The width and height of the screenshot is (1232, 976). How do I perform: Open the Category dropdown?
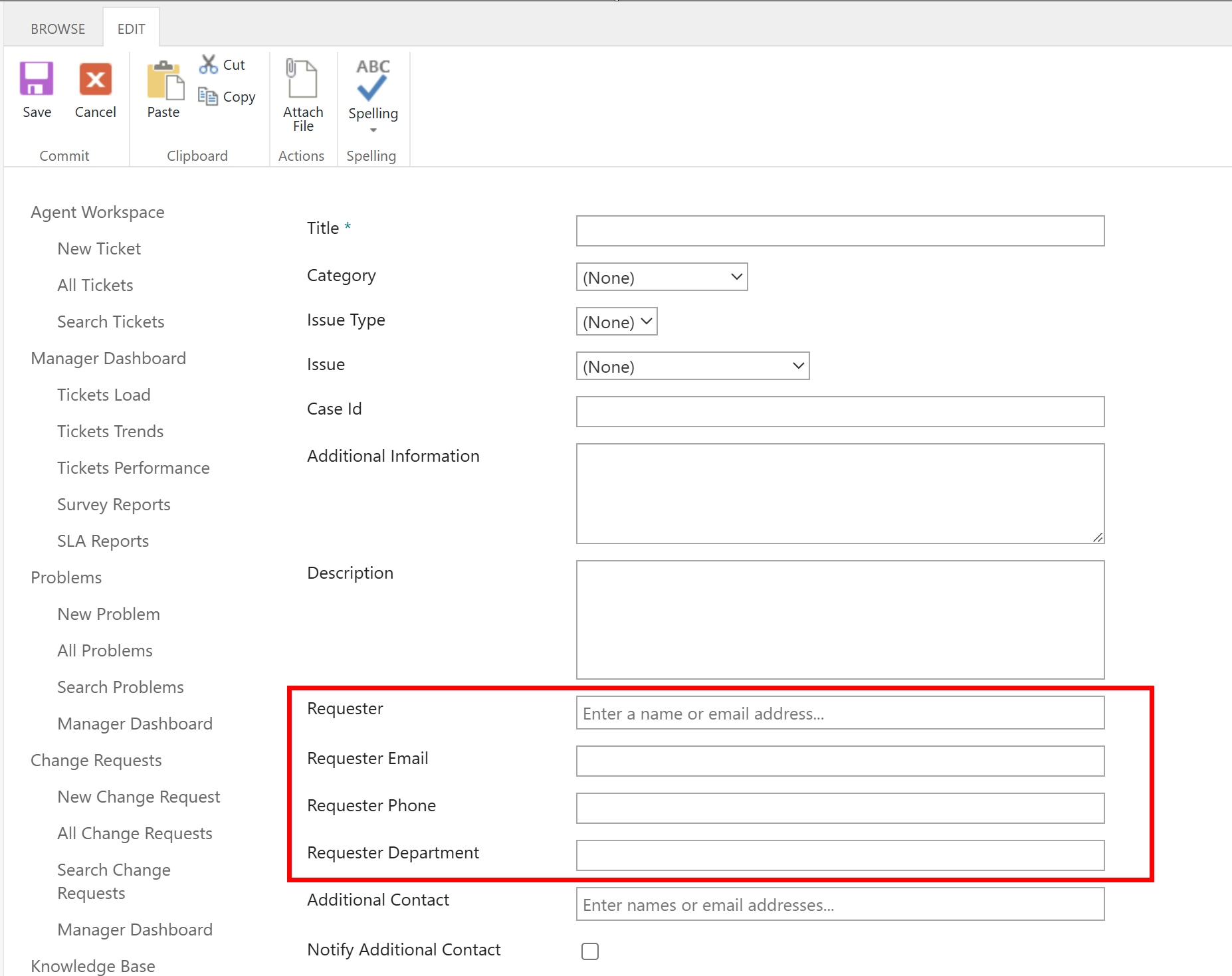tap(662, 277)
